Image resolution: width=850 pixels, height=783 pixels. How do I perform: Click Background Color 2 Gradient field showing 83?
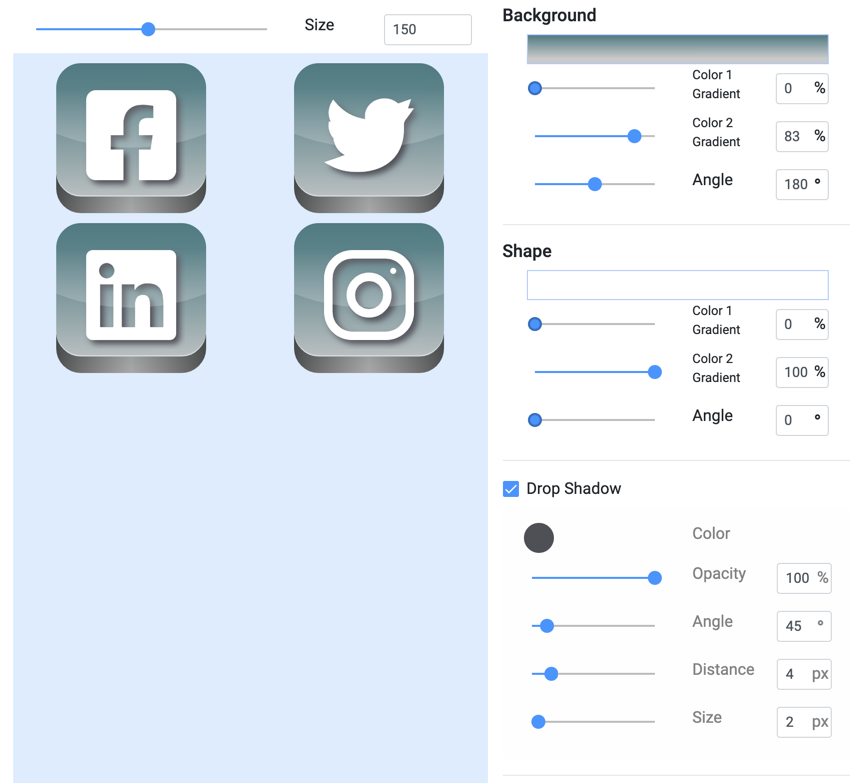coord(802,136)
